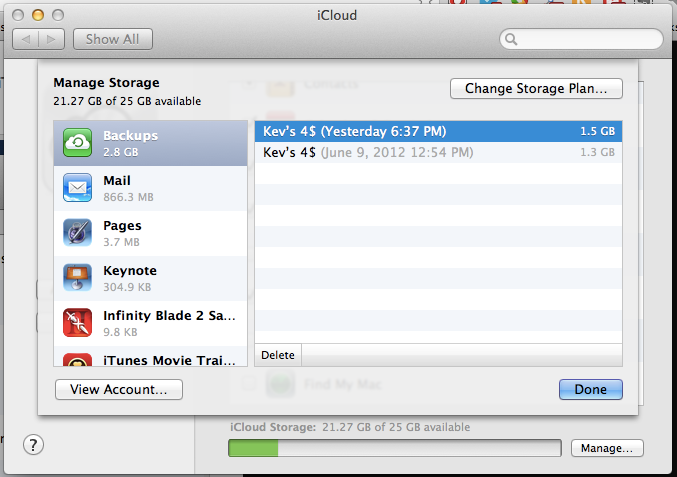Select the Pages 3.7 MB row
Image resolution: width=677 pixels, height=477 pixels.
150,234
